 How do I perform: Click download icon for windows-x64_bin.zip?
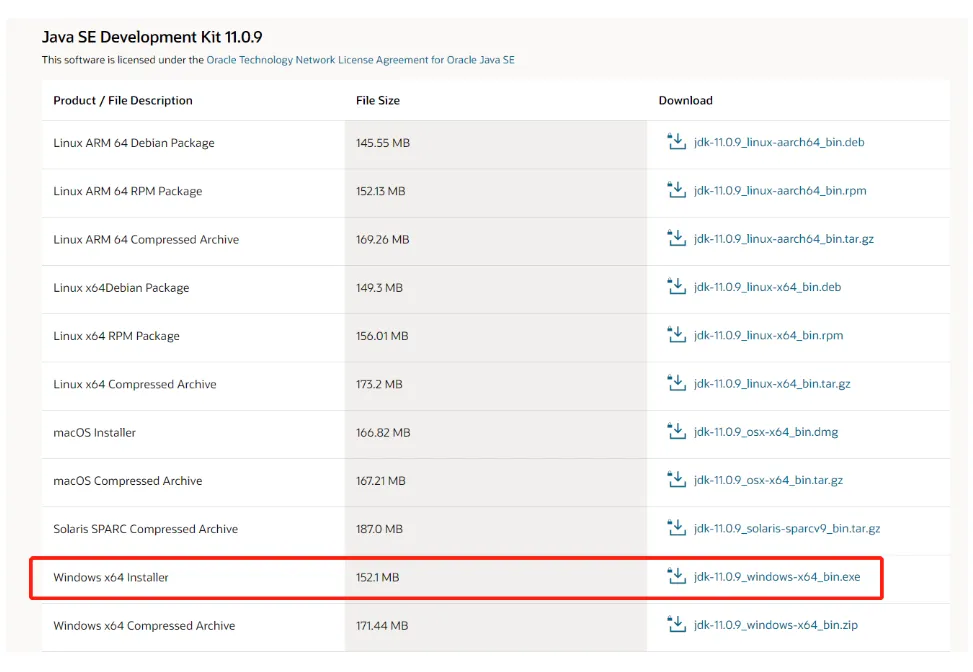pyautogui.click(x=676, y=625)
